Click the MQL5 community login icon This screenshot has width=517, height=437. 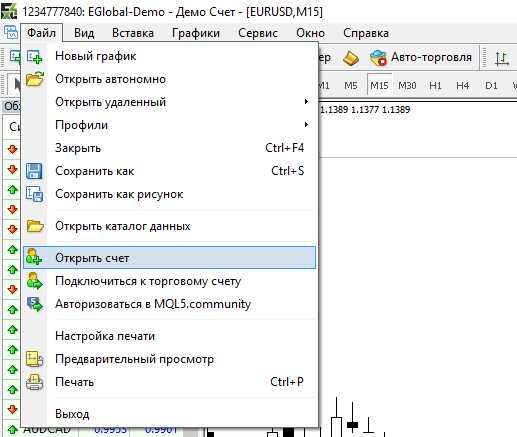click(x=35, y=304)
